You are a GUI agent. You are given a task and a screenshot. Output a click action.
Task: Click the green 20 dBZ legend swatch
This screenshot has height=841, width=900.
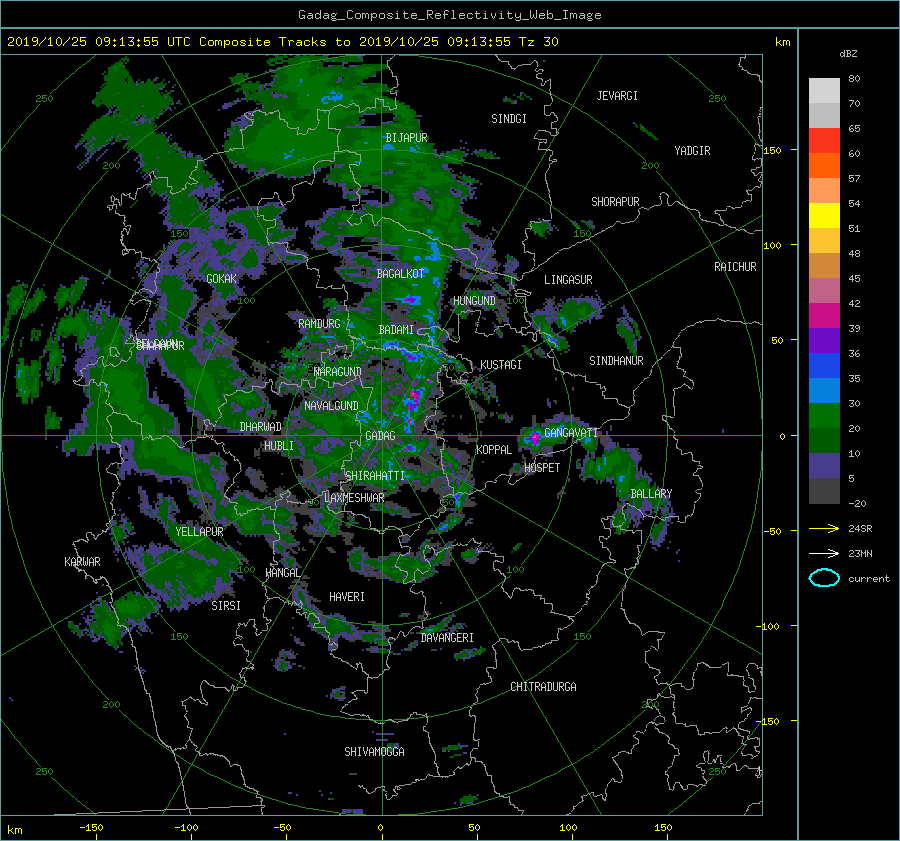[824, 416]
